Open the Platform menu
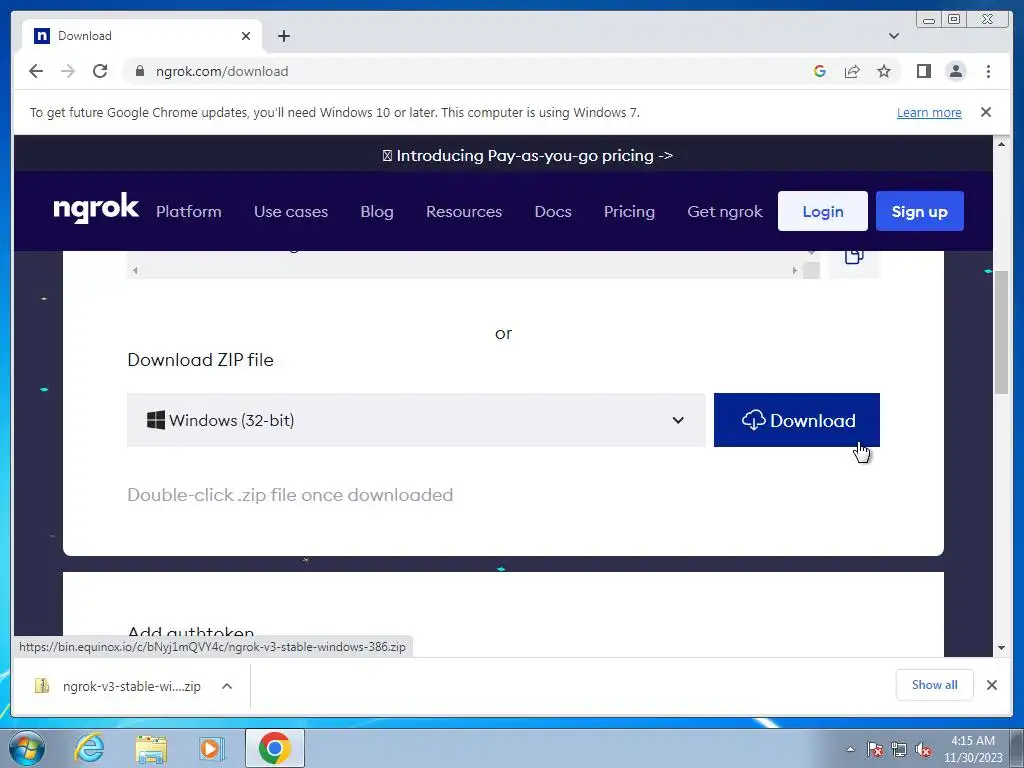 tap(189, 212)
